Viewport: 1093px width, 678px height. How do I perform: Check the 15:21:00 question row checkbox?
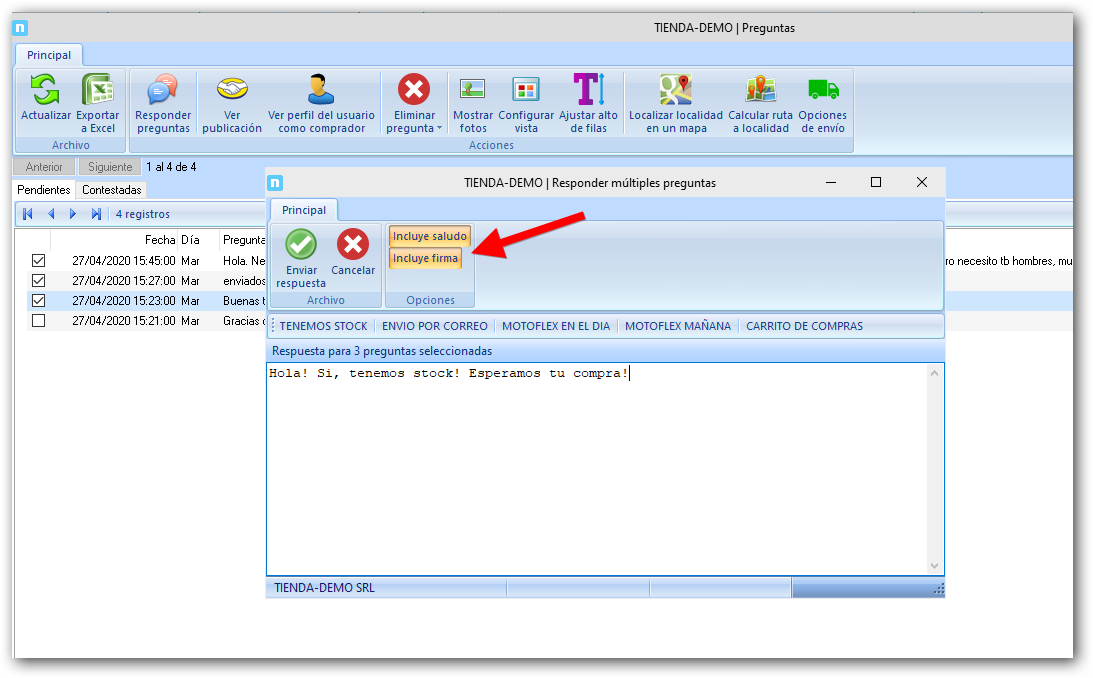pyautogui.click(x=39, y=321)
